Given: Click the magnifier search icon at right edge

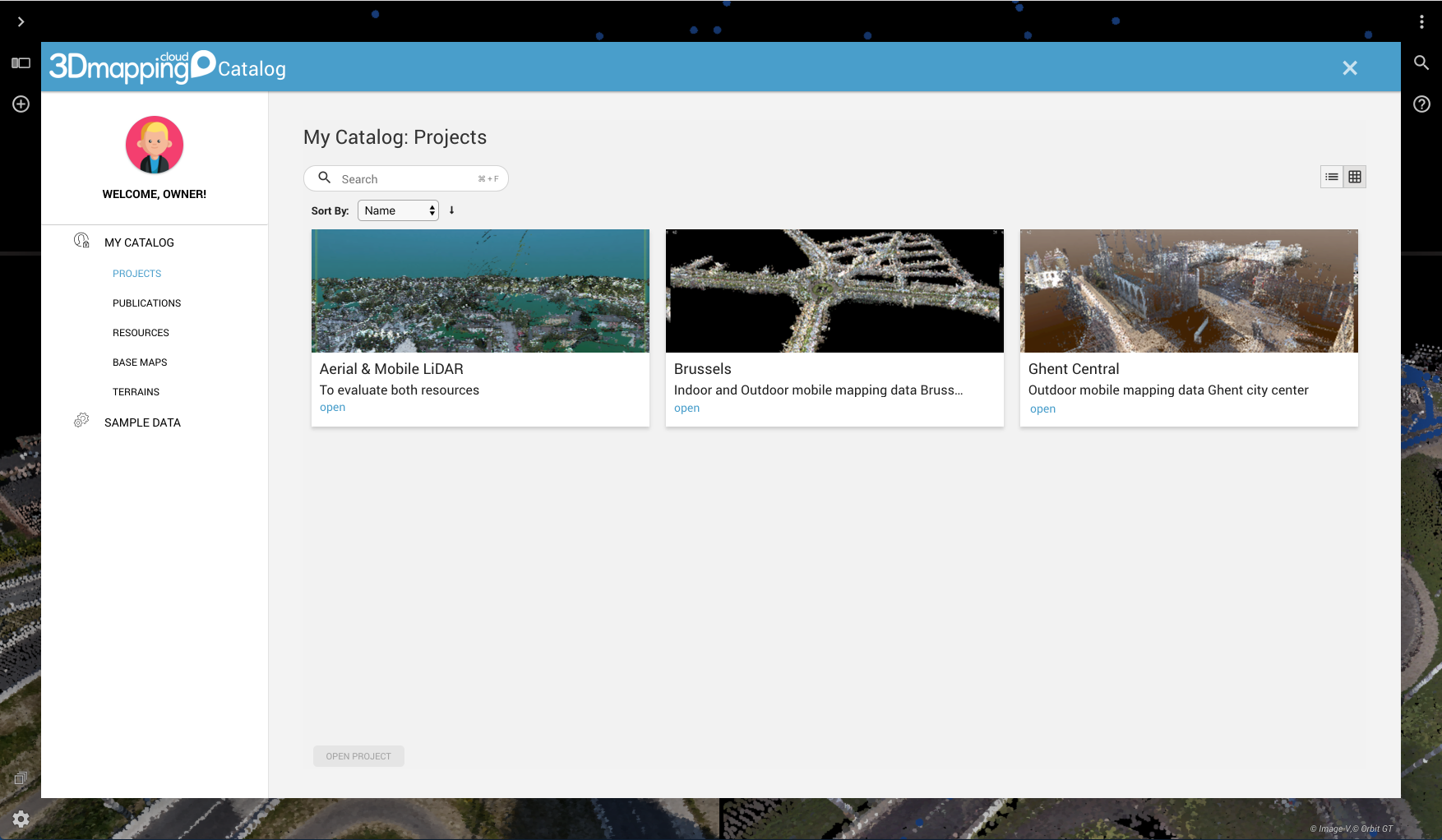Looking at the screenshot, I should [1421, 62].
